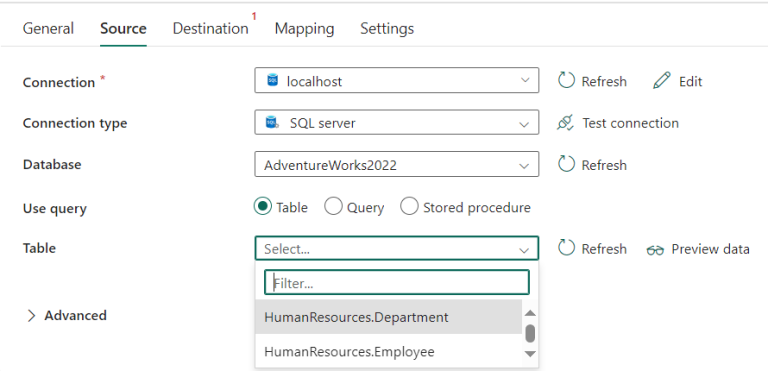Select the Table radio option

point(263,207)
